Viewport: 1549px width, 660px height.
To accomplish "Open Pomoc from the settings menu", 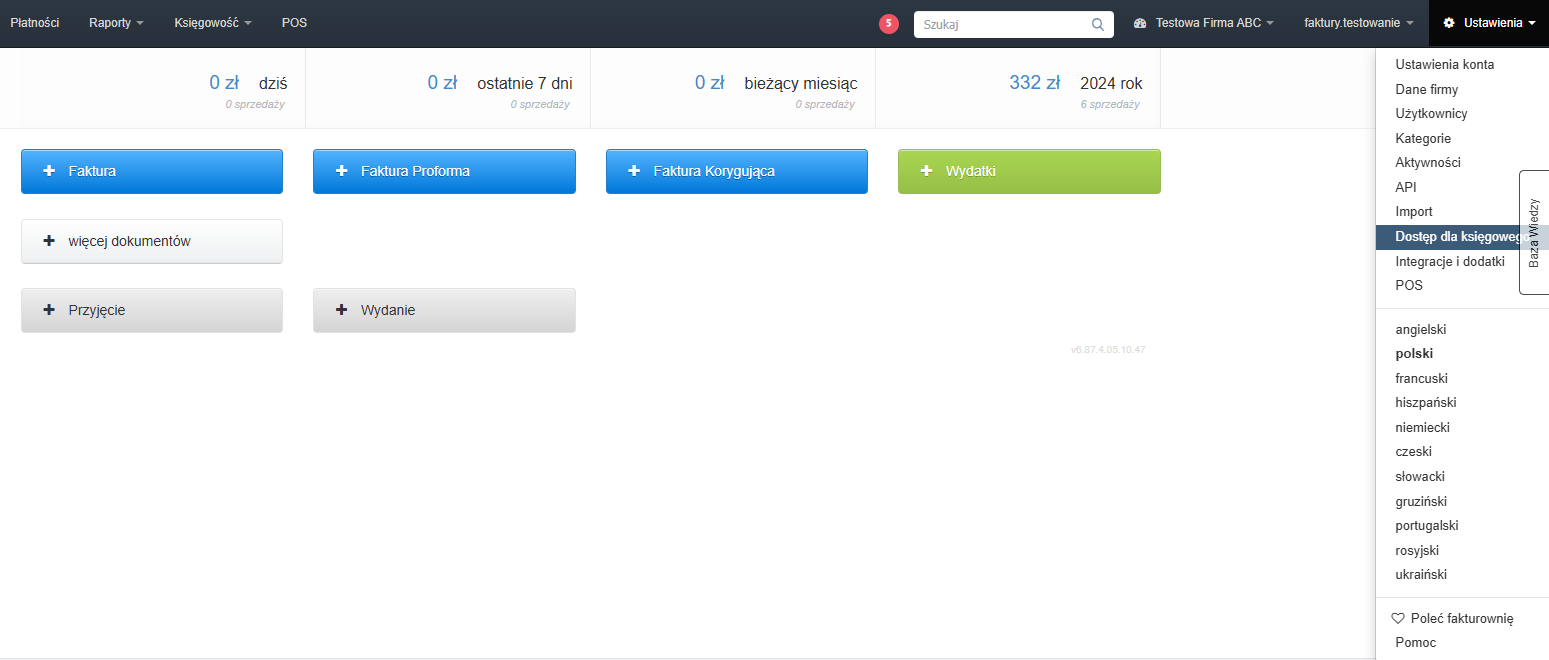I will pos(1415,643).
